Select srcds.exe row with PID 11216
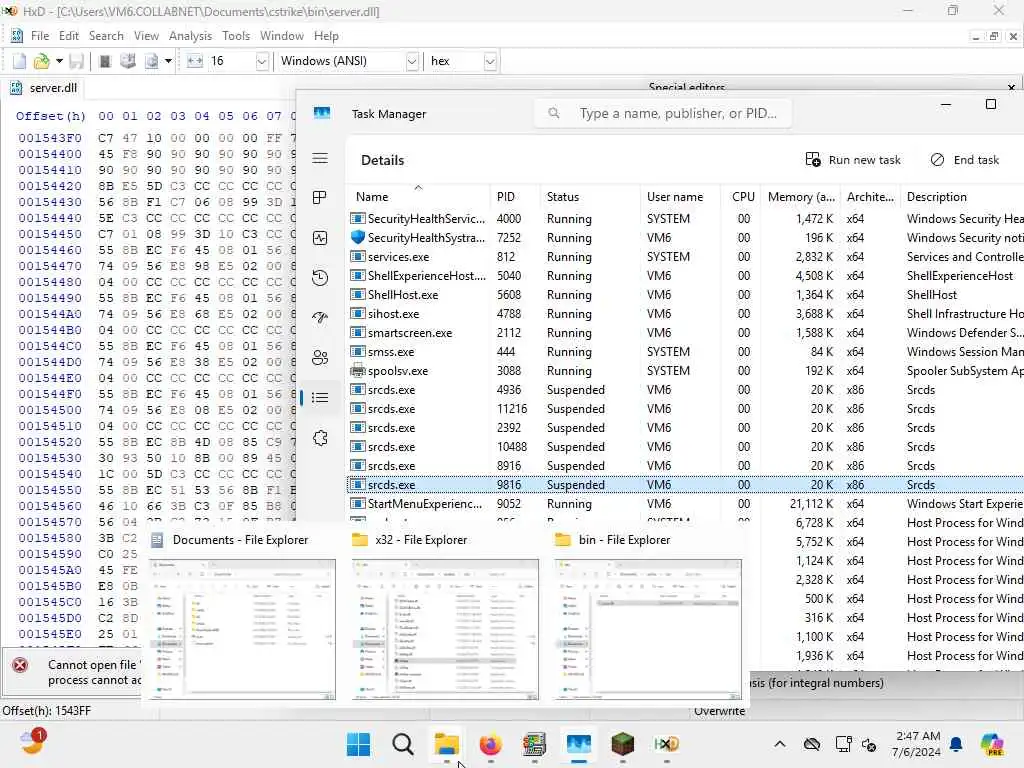 pos(684,409)
